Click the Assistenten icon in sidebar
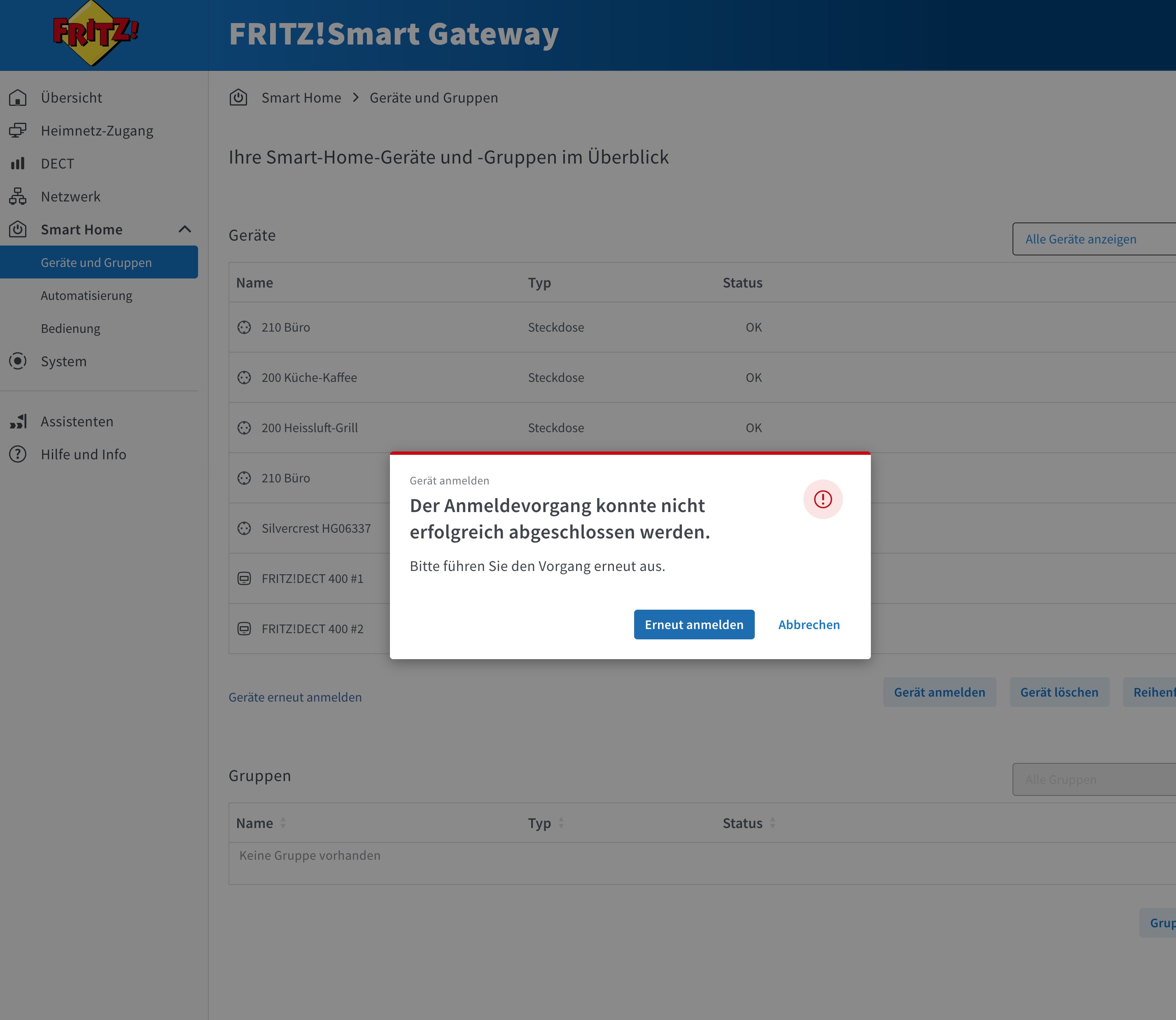Image resolution: width=1176 pixels, height=1020 pixels. coord(18,422)
